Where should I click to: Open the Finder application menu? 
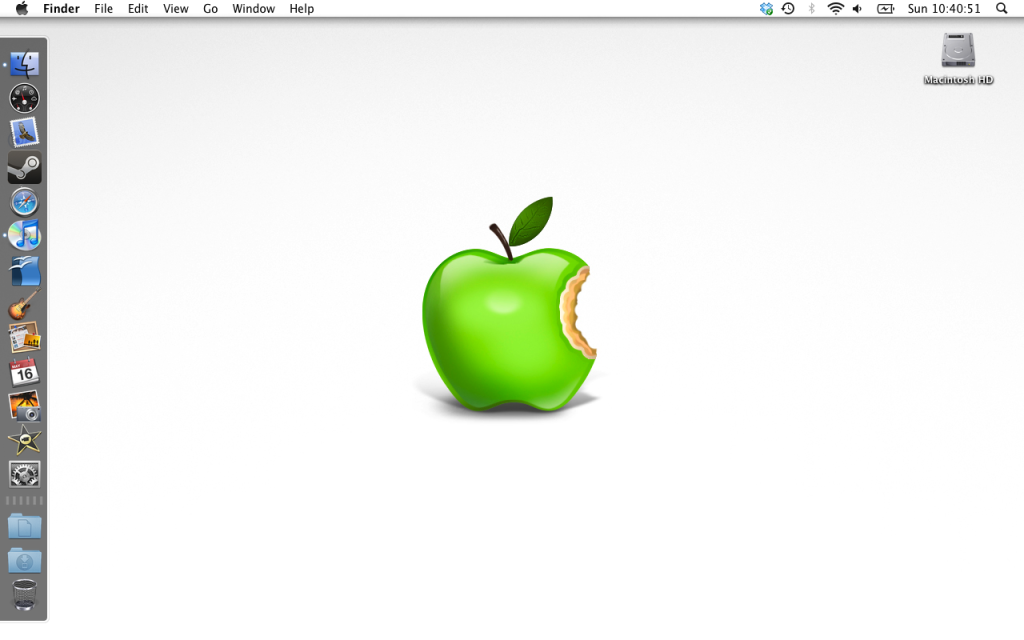(61, 8)
